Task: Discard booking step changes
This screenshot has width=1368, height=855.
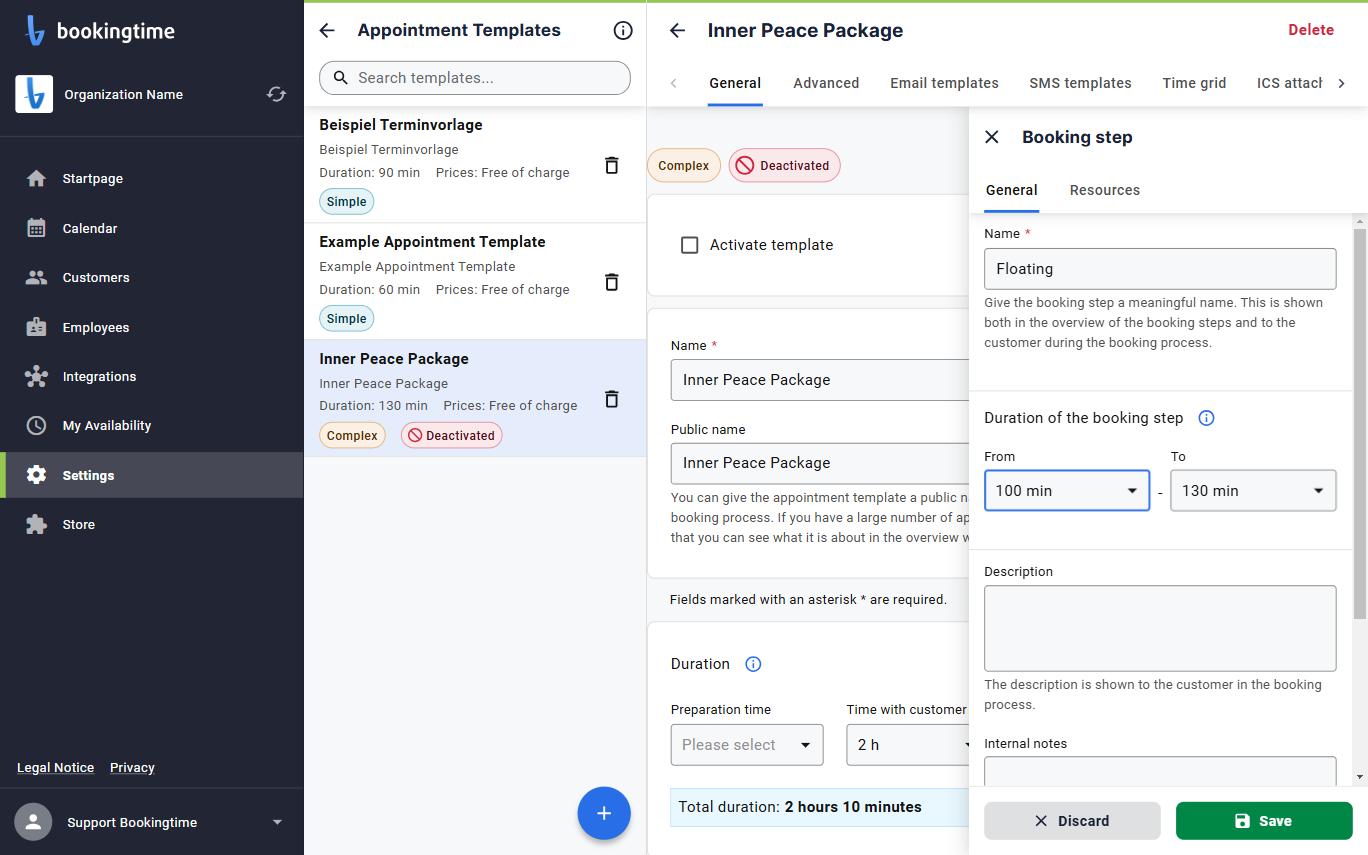Action: pyautogui.click(x=1072, y=821)
